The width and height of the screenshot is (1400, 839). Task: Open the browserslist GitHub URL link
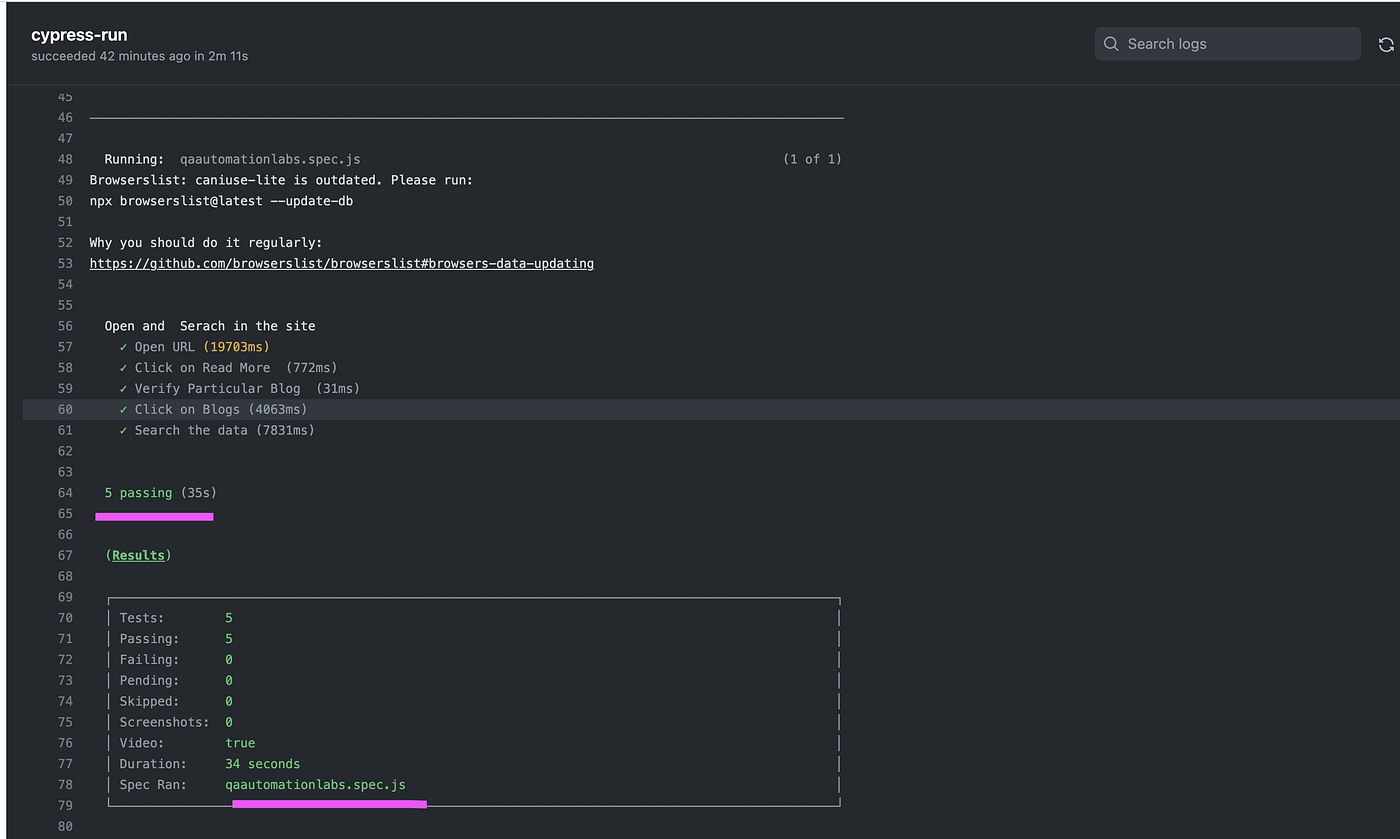(342, 264)
